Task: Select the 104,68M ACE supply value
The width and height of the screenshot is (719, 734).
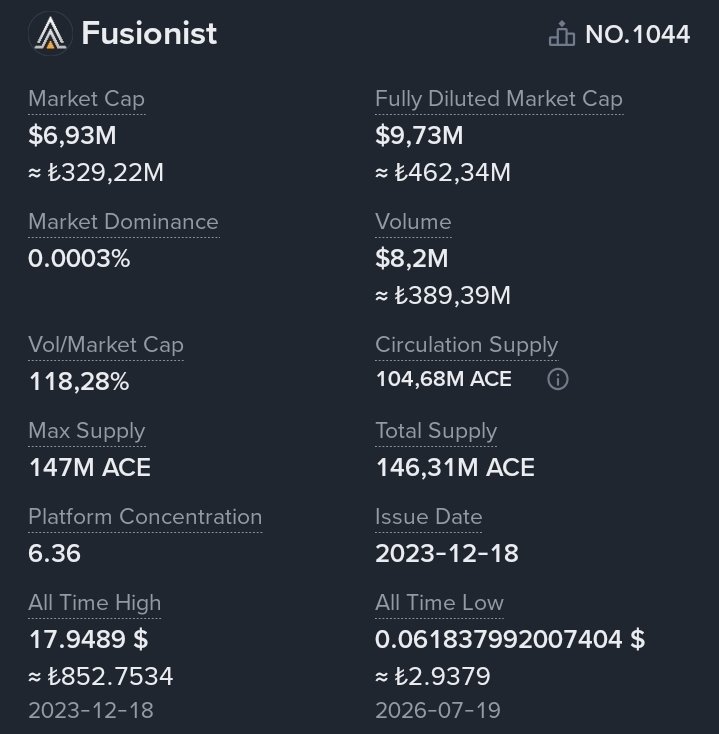Action: point(444,379)
